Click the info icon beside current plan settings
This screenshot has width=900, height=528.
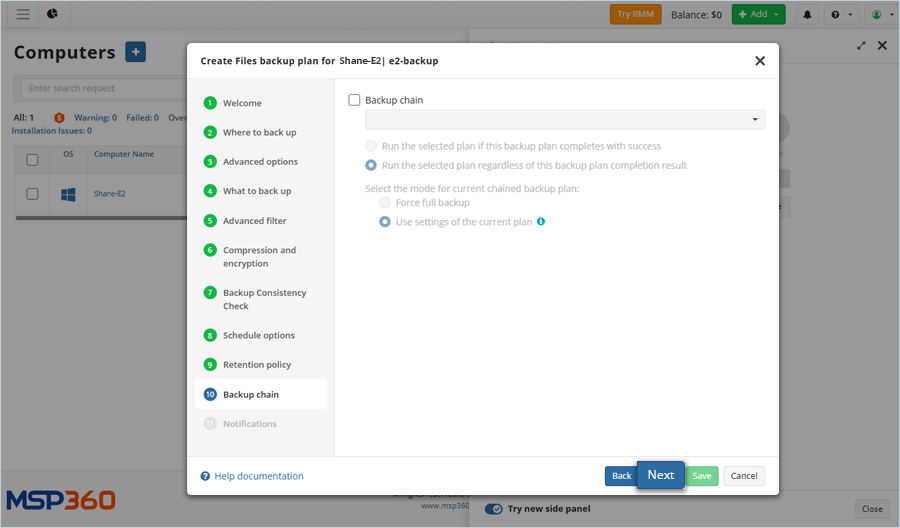[x=541, y=222]
